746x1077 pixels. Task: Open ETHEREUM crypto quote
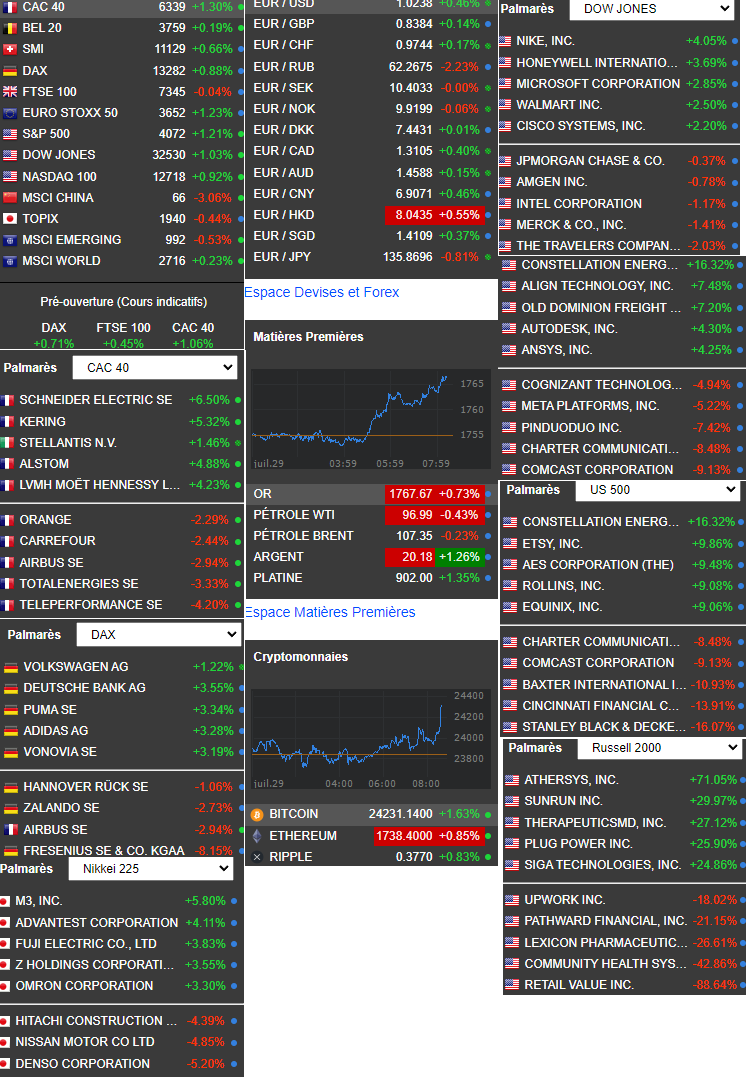[371, 836]
